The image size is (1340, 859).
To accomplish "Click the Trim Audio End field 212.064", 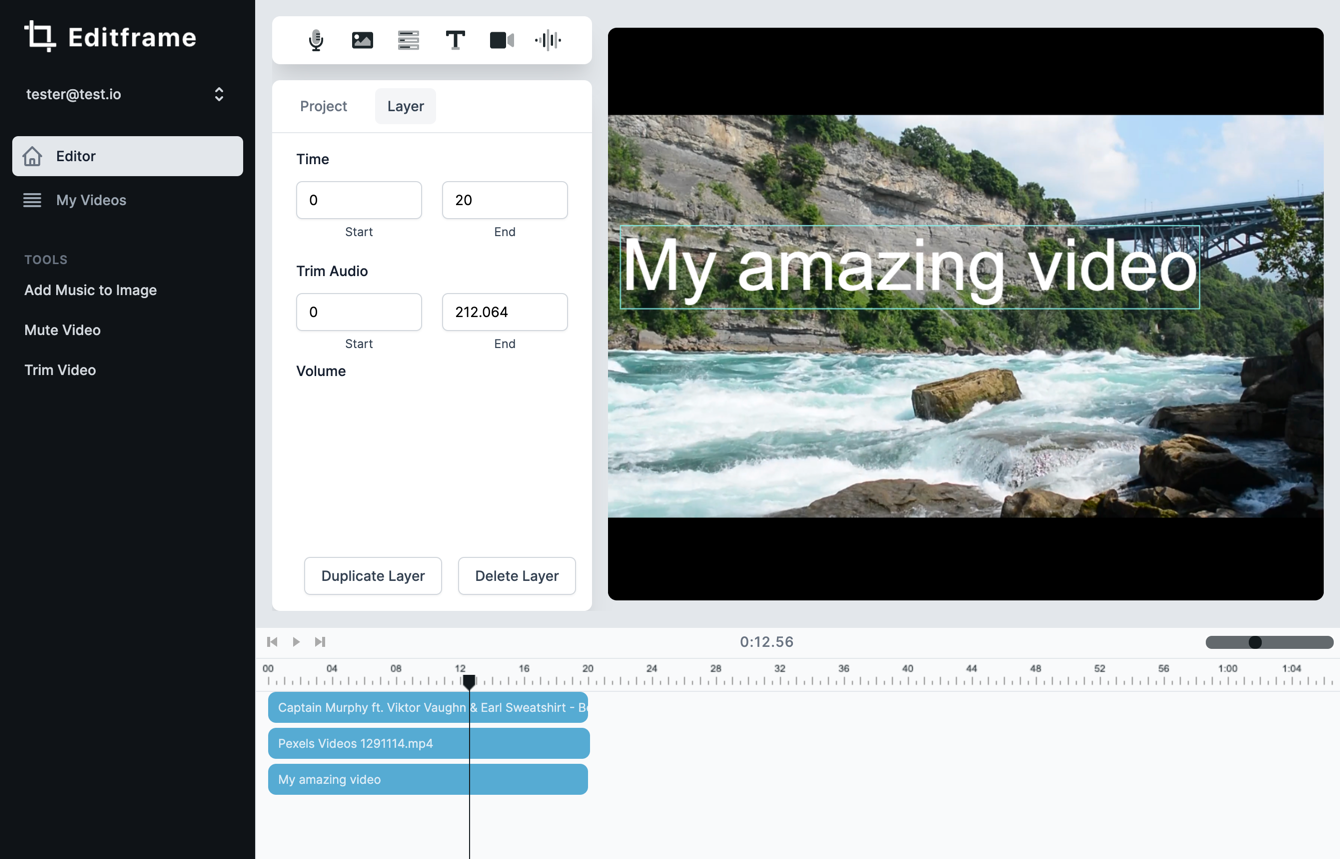I will (505, 312).
